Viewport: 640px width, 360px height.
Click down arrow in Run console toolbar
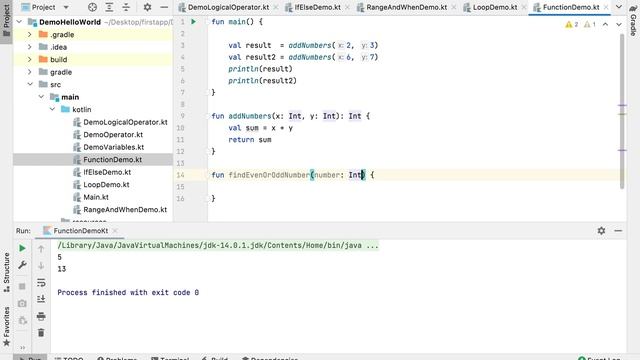pyautogui.click(x=41, y=266)
